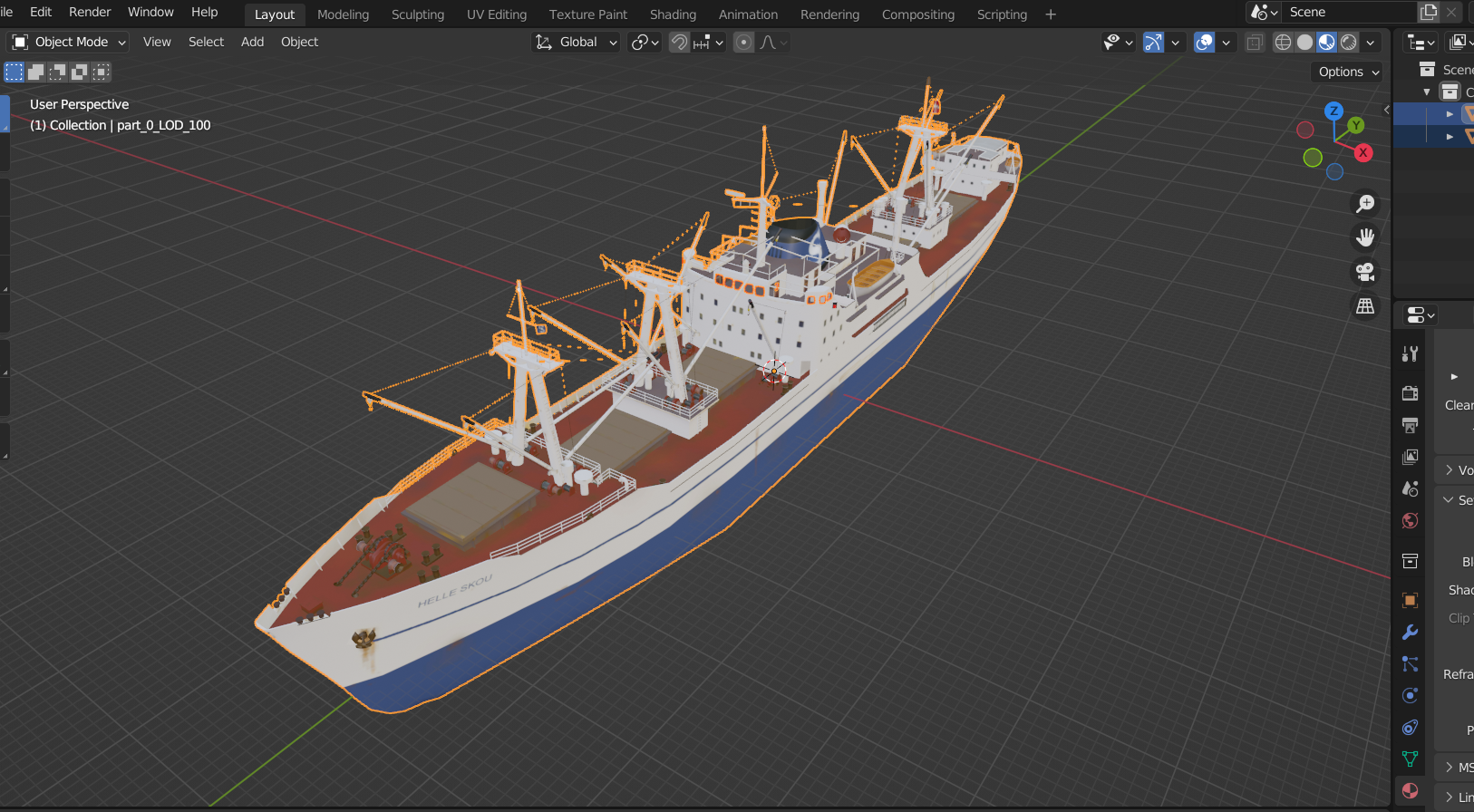Open the Edit menu
This screenshot has height=812, width=1474.
[41, 12]
